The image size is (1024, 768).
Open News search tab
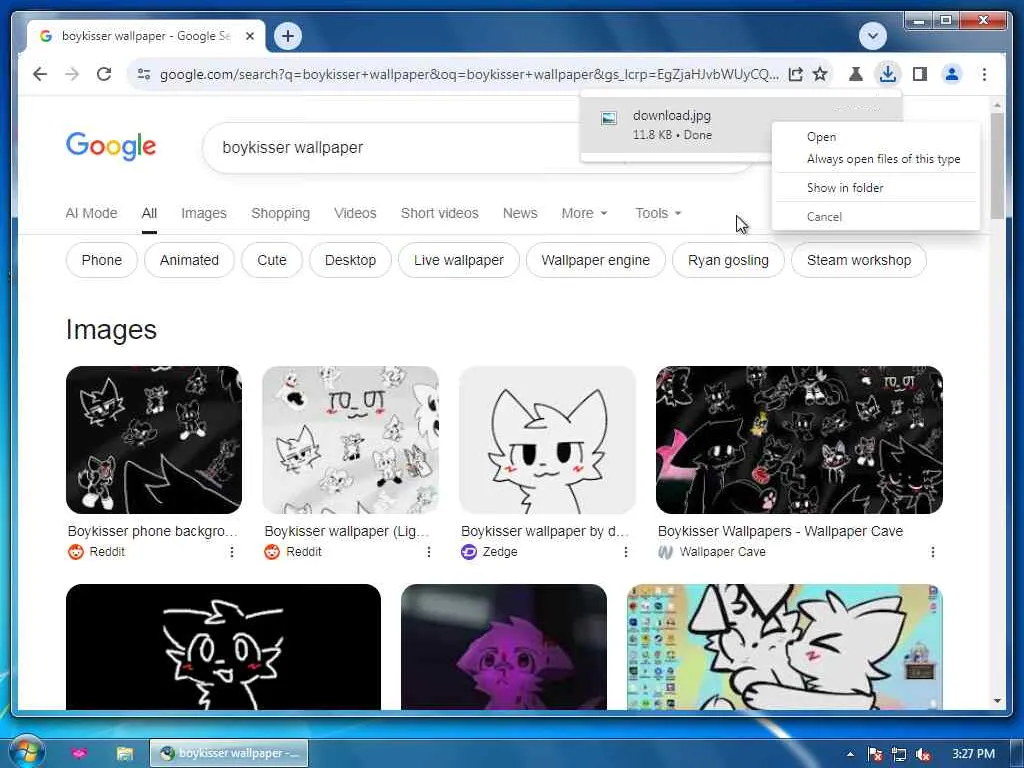520,214
